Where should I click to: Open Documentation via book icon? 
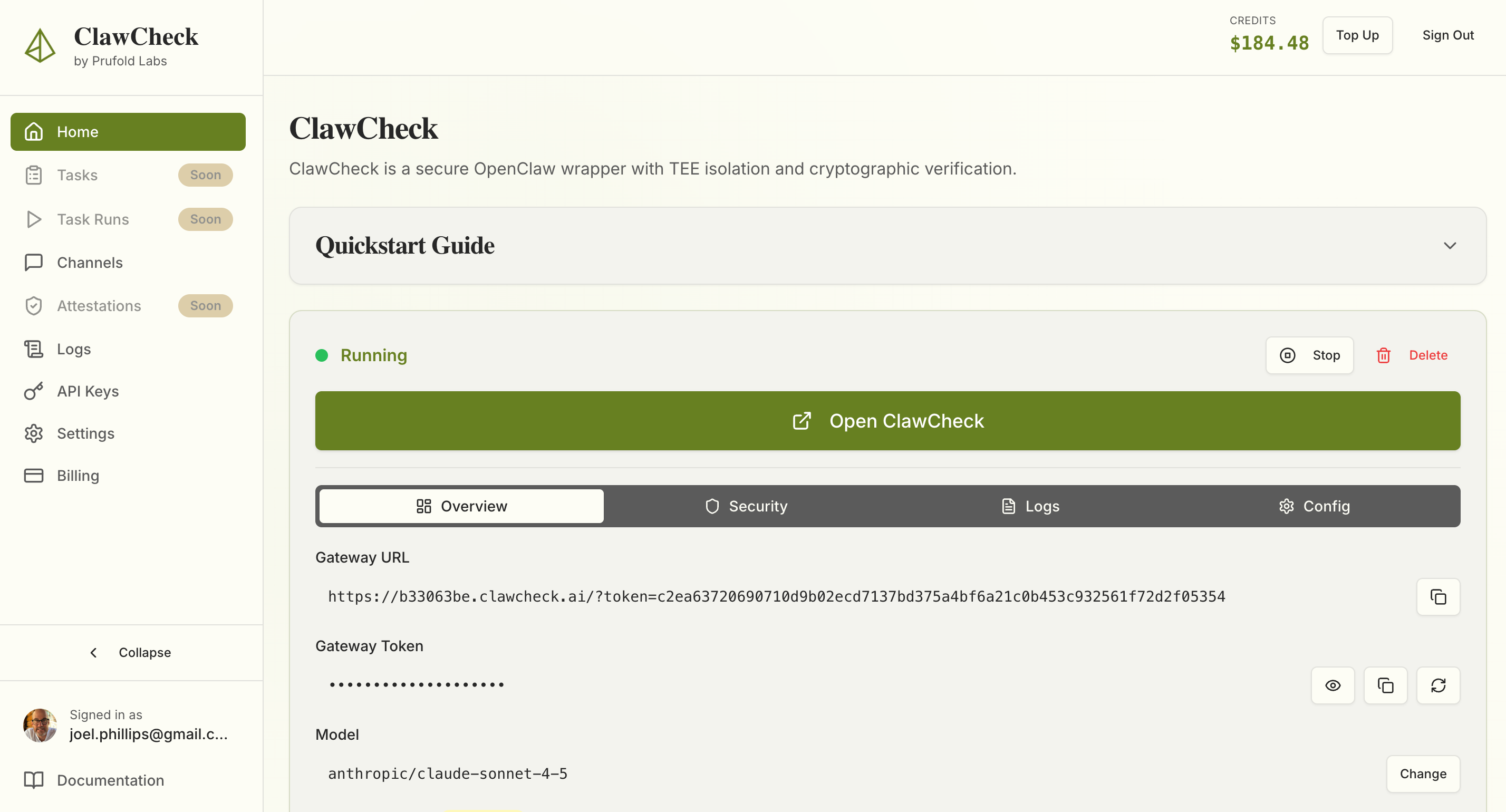[x=33, y=780]
